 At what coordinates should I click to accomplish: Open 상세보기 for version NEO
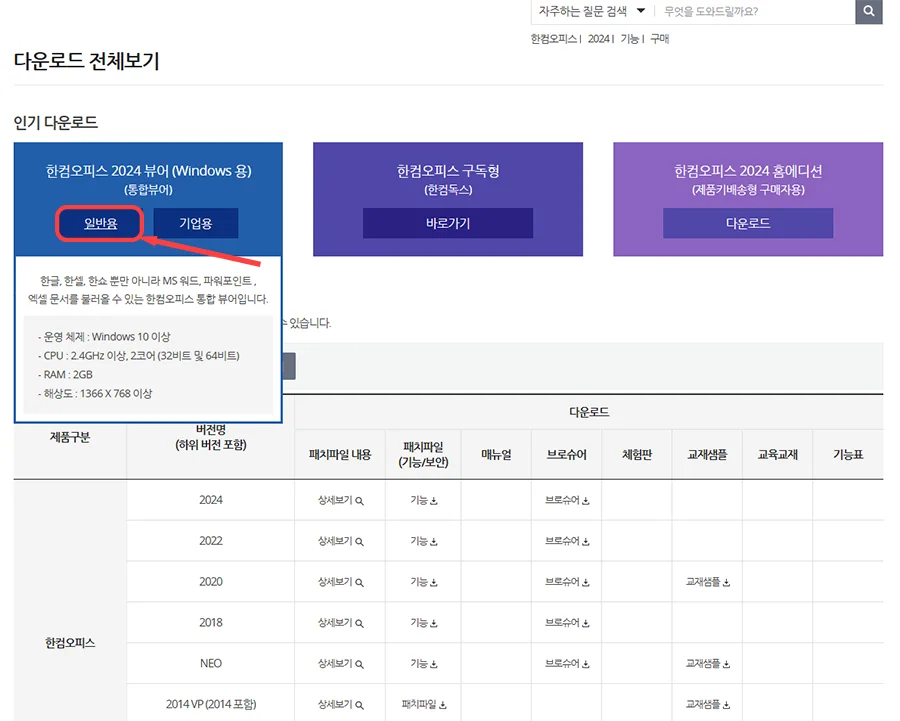point(340,663)
